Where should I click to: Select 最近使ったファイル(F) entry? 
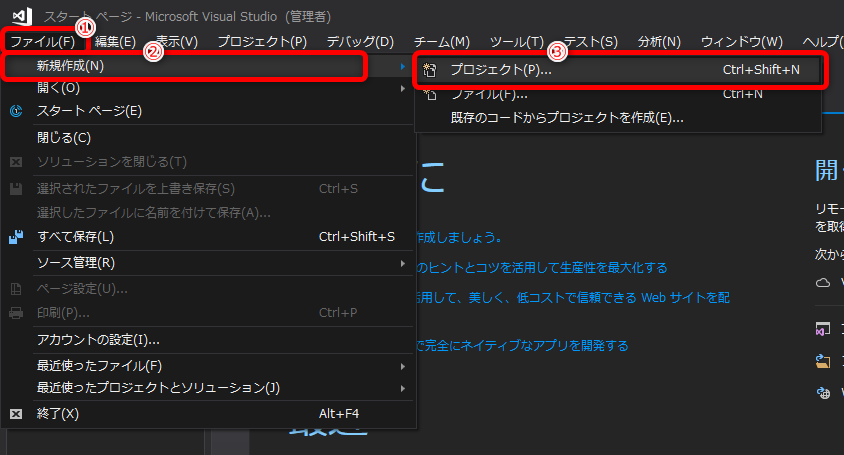click(209, 366)
